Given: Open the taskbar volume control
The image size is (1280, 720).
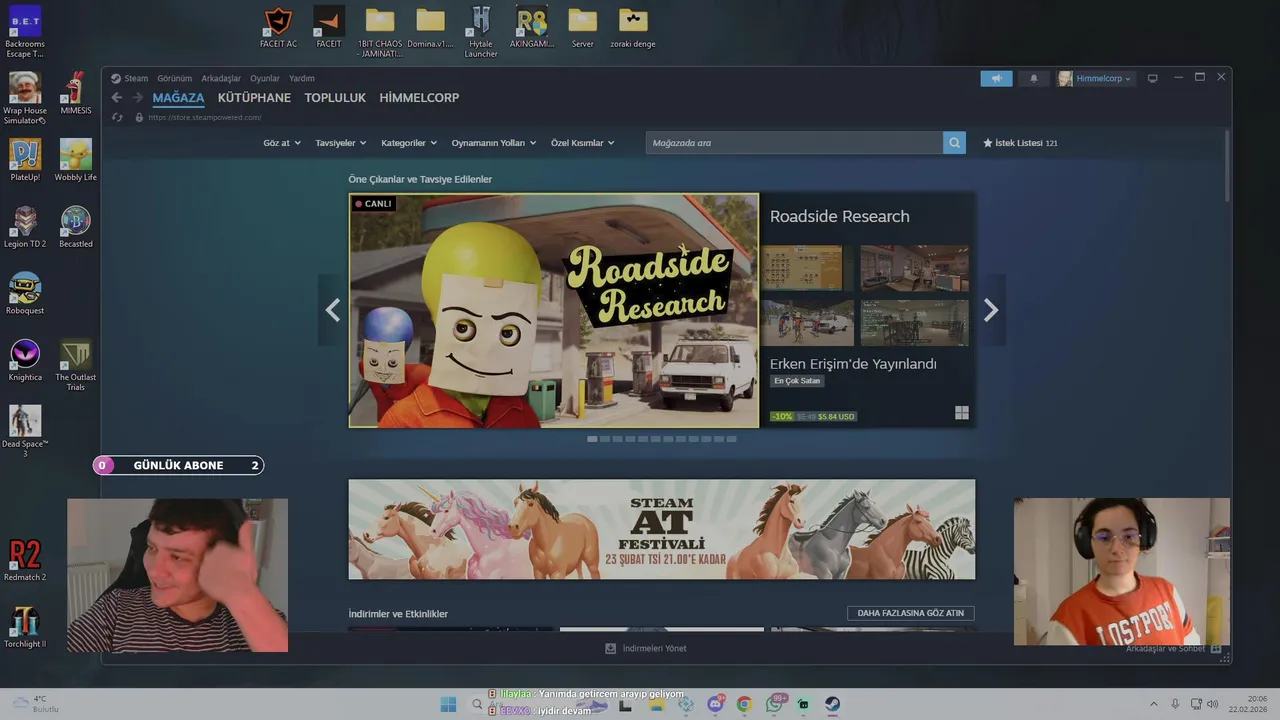Looking at the screenshot, I should pyautogui.click(x=1211, y=704).
